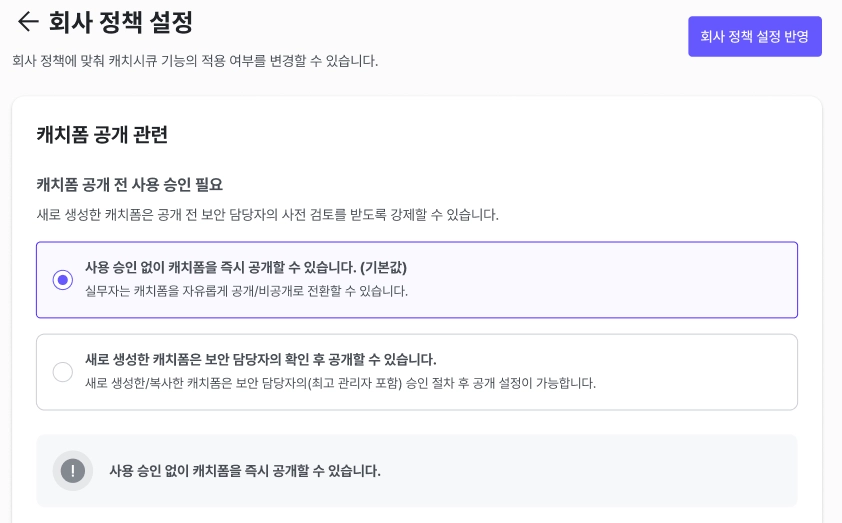The image size is (842, 523).
Task: Select the empty radio button requiring security approval
Action: tap(63, 372)
